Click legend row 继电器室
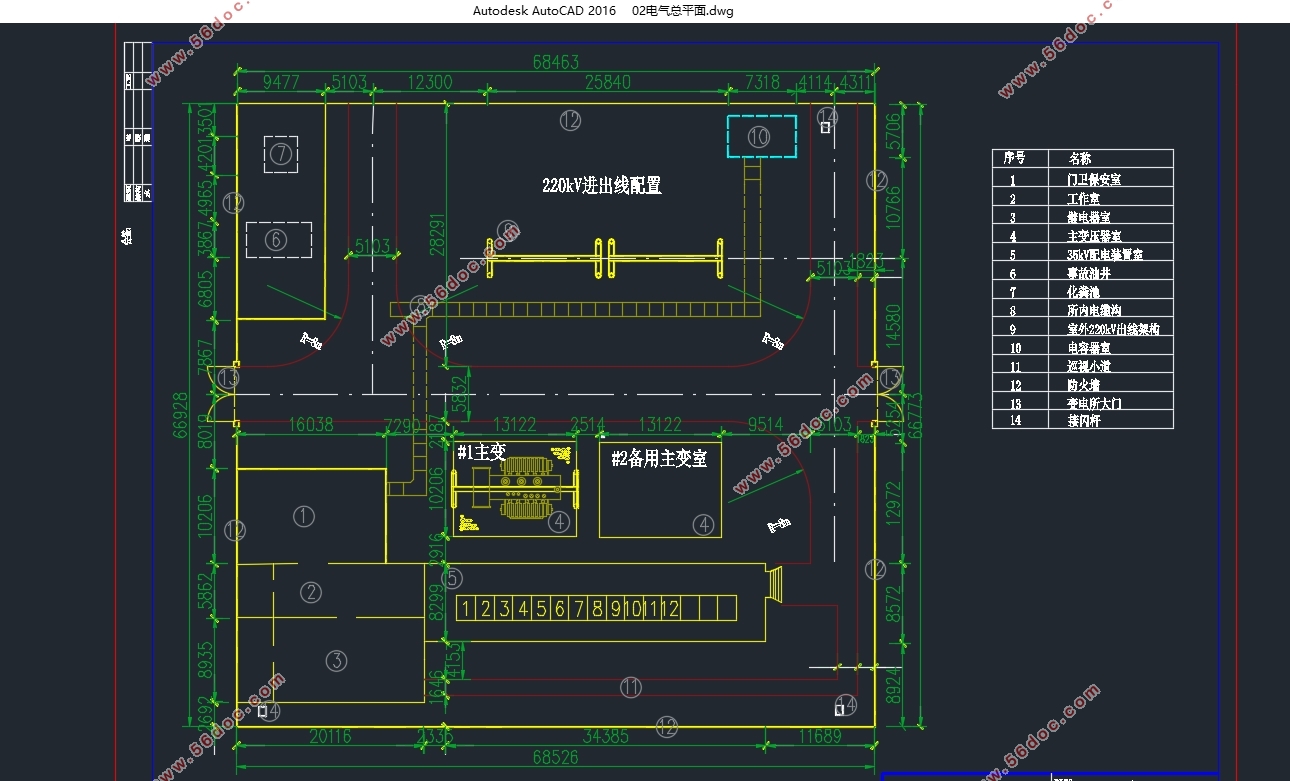Screen dimensions: 1290x781 (x=1082, y=217)
